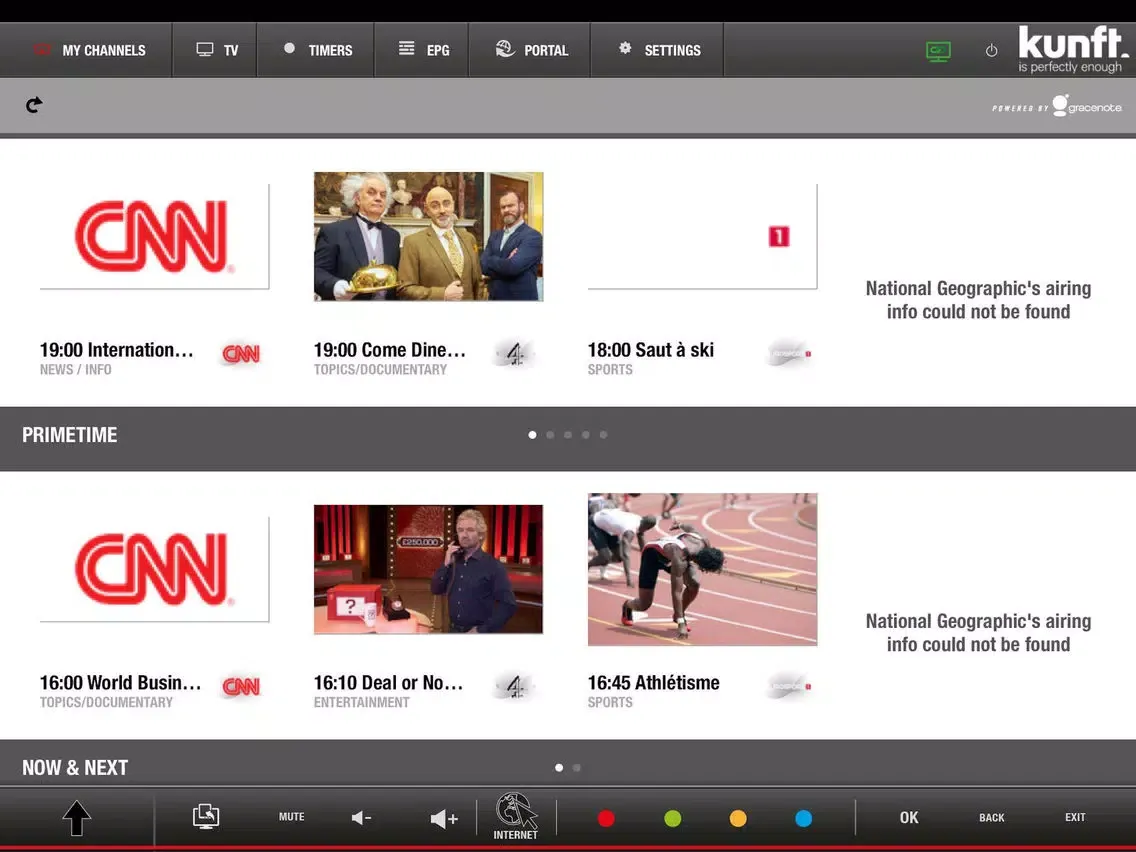Image resolution: width=1136 pixels, height=852 pixels.
Task: Select 18:00 Saut à ski title
Action: point(651,350)
